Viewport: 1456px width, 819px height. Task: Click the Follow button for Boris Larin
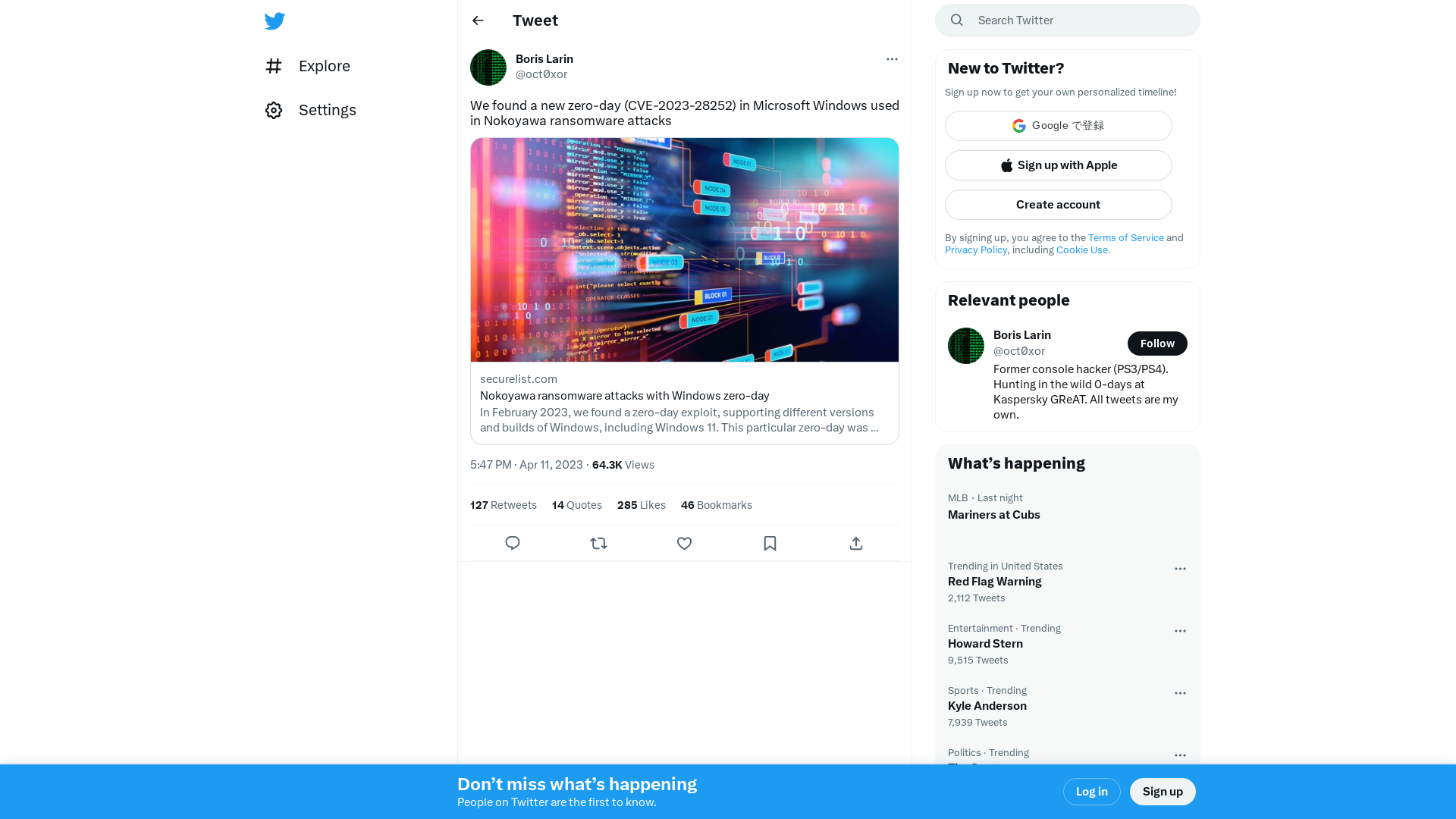point(1157,343)
